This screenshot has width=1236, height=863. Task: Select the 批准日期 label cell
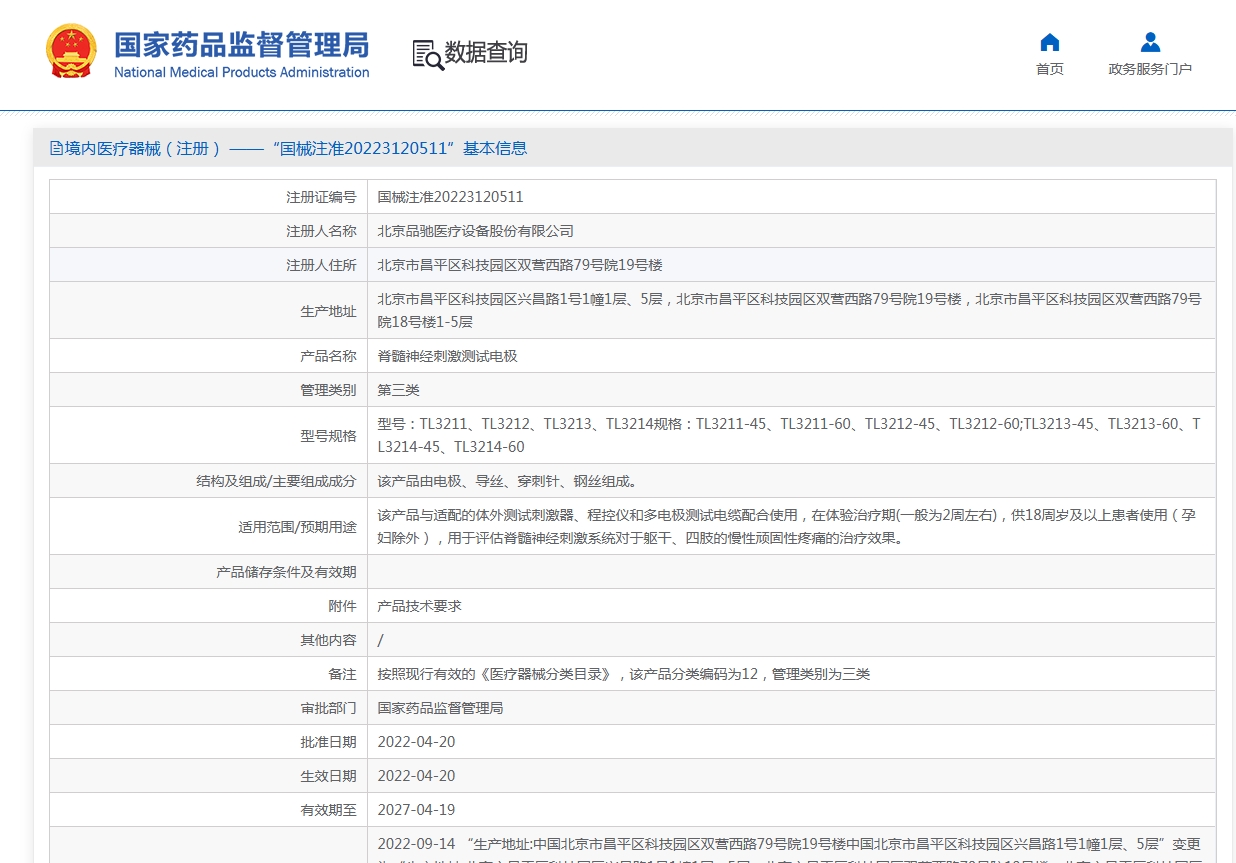pyautogui.click(x=208, y=742)
